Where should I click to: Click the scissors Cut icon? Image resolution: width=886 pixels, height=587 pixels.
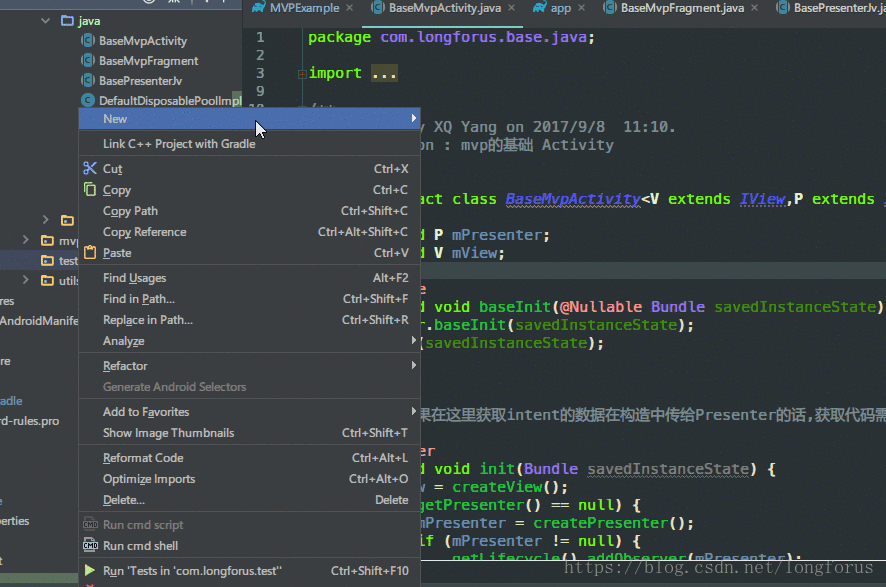[x=90, y=168]
